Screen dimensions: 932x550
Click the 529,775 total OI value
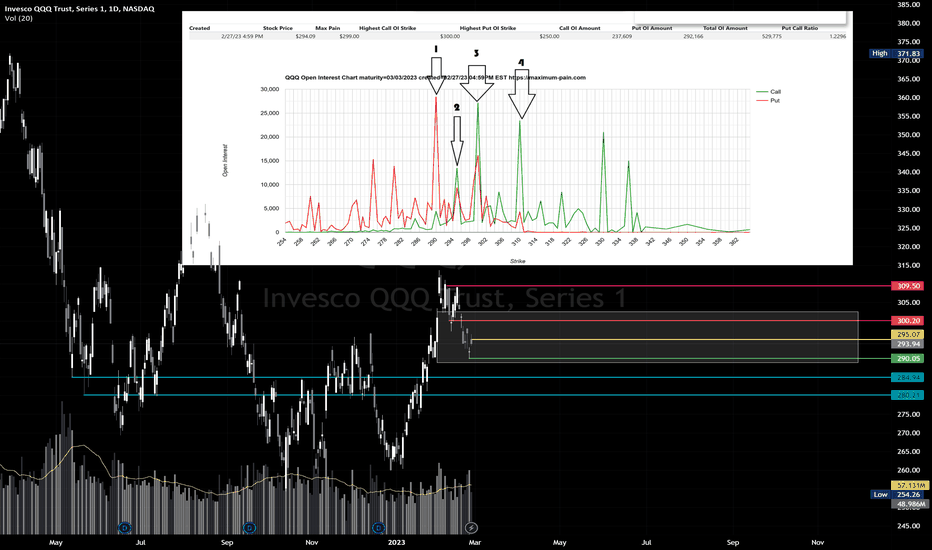pos(772,36)
